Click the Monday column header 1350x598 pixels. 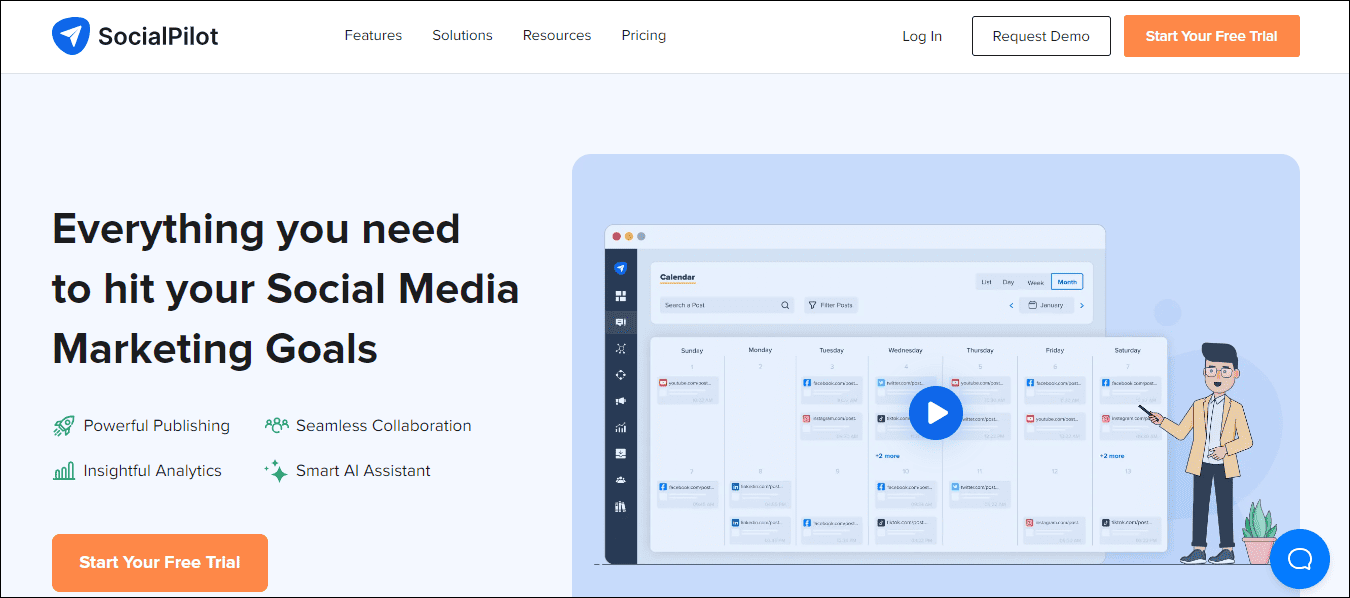pyautogui.click(x=760, y=350)
